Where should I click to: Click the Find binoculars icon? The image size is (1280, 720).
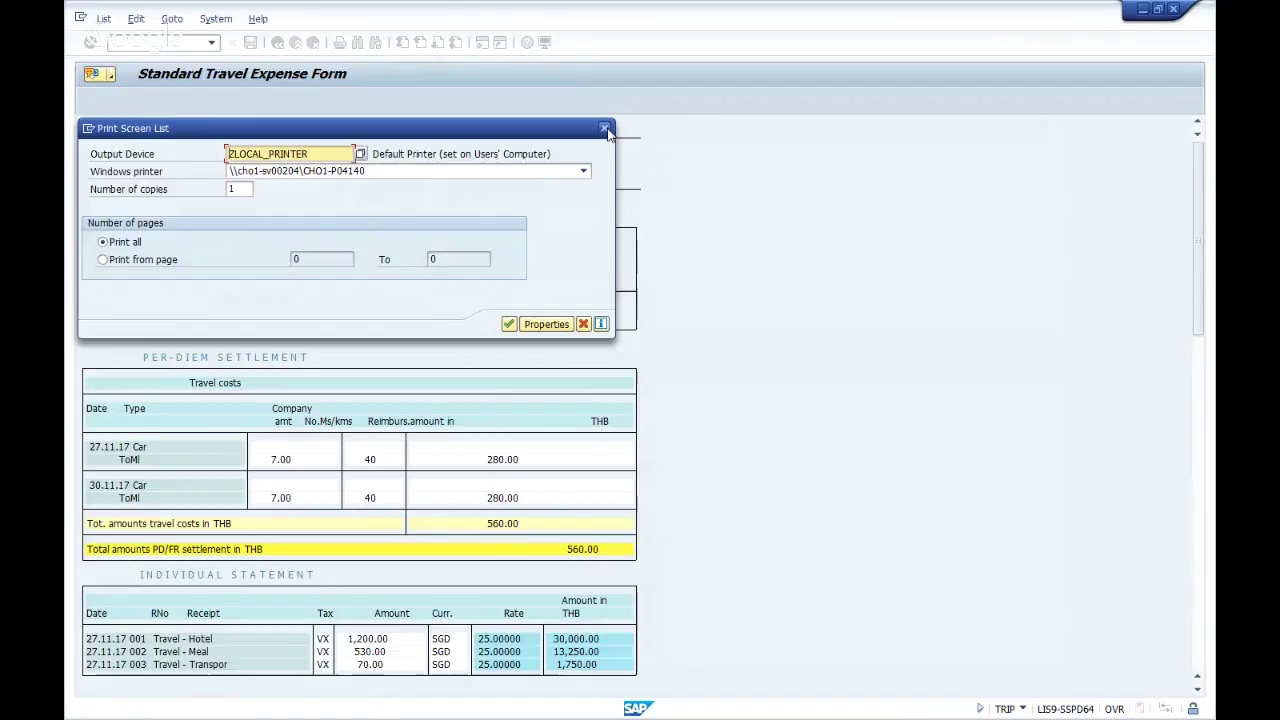click(x=357, y=42)
